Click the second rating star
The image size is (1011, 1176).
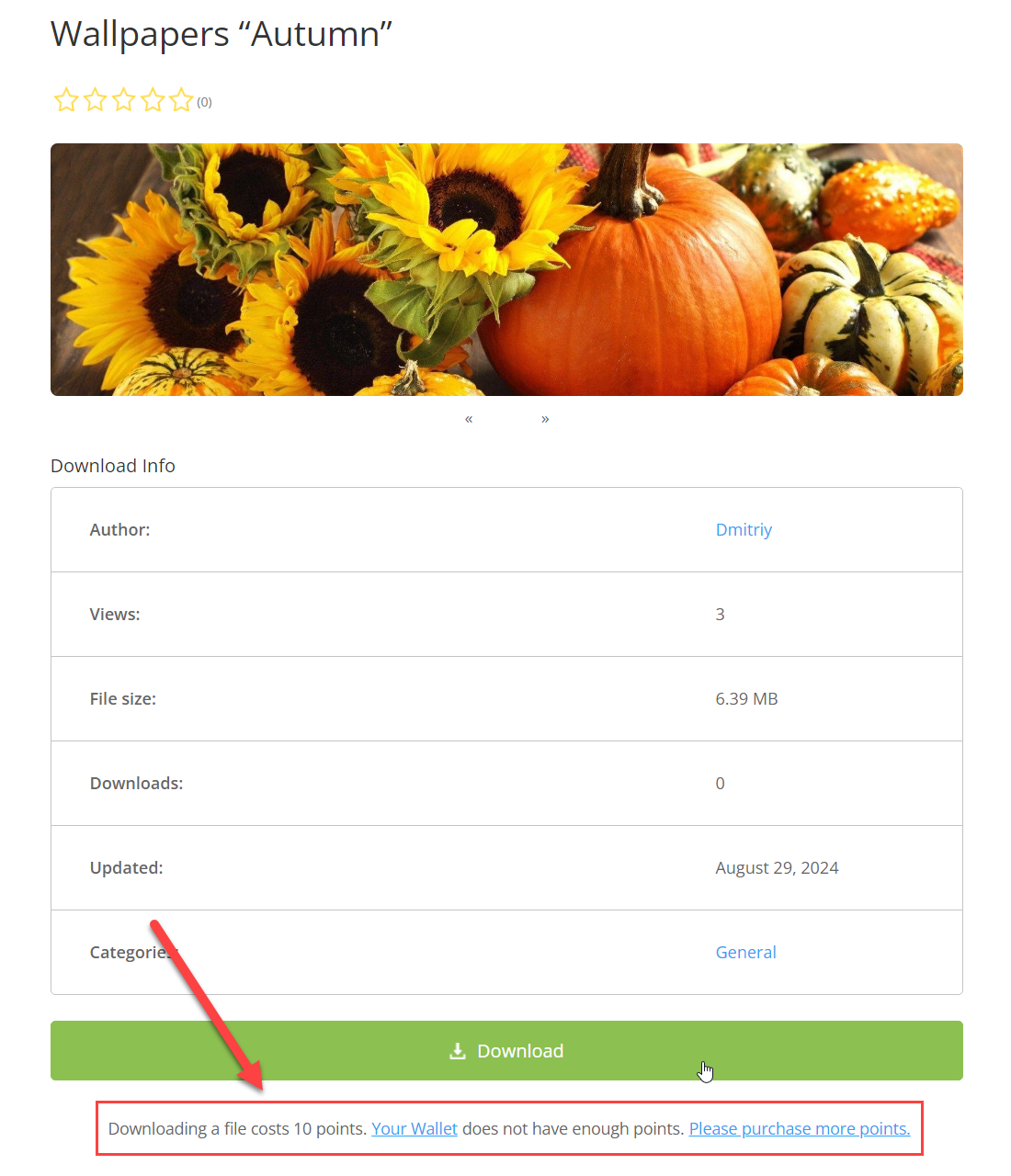(96, 100)
